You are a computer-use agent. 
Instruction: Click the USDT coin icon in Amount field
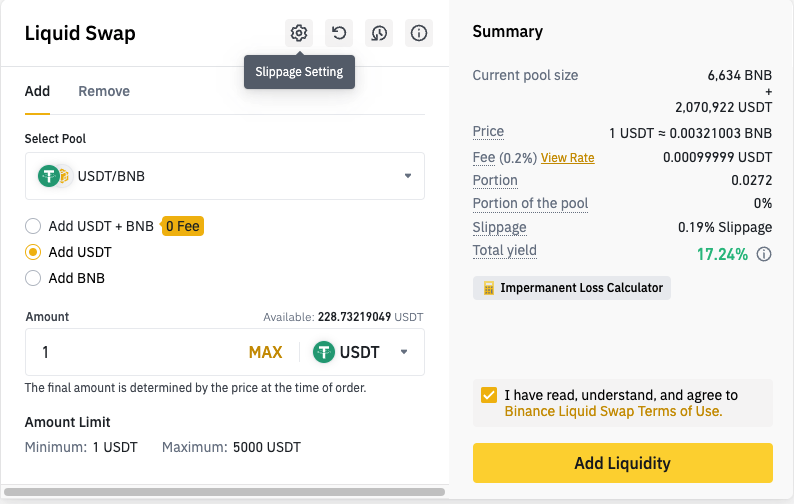pyautogui.click(x=324, y=352)
